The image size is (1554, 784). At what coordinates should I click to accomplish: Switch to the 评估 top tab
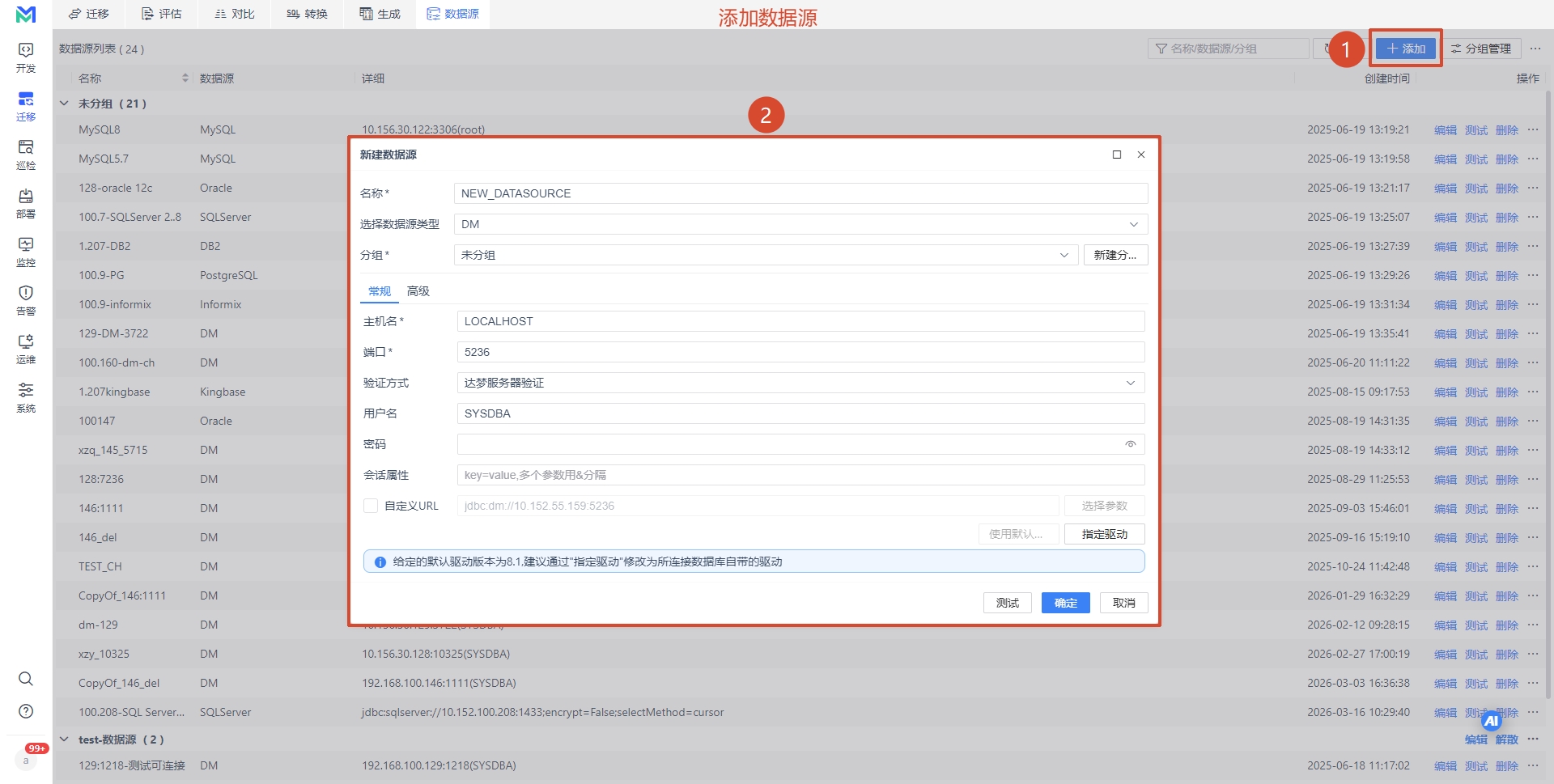click(161, 14)
